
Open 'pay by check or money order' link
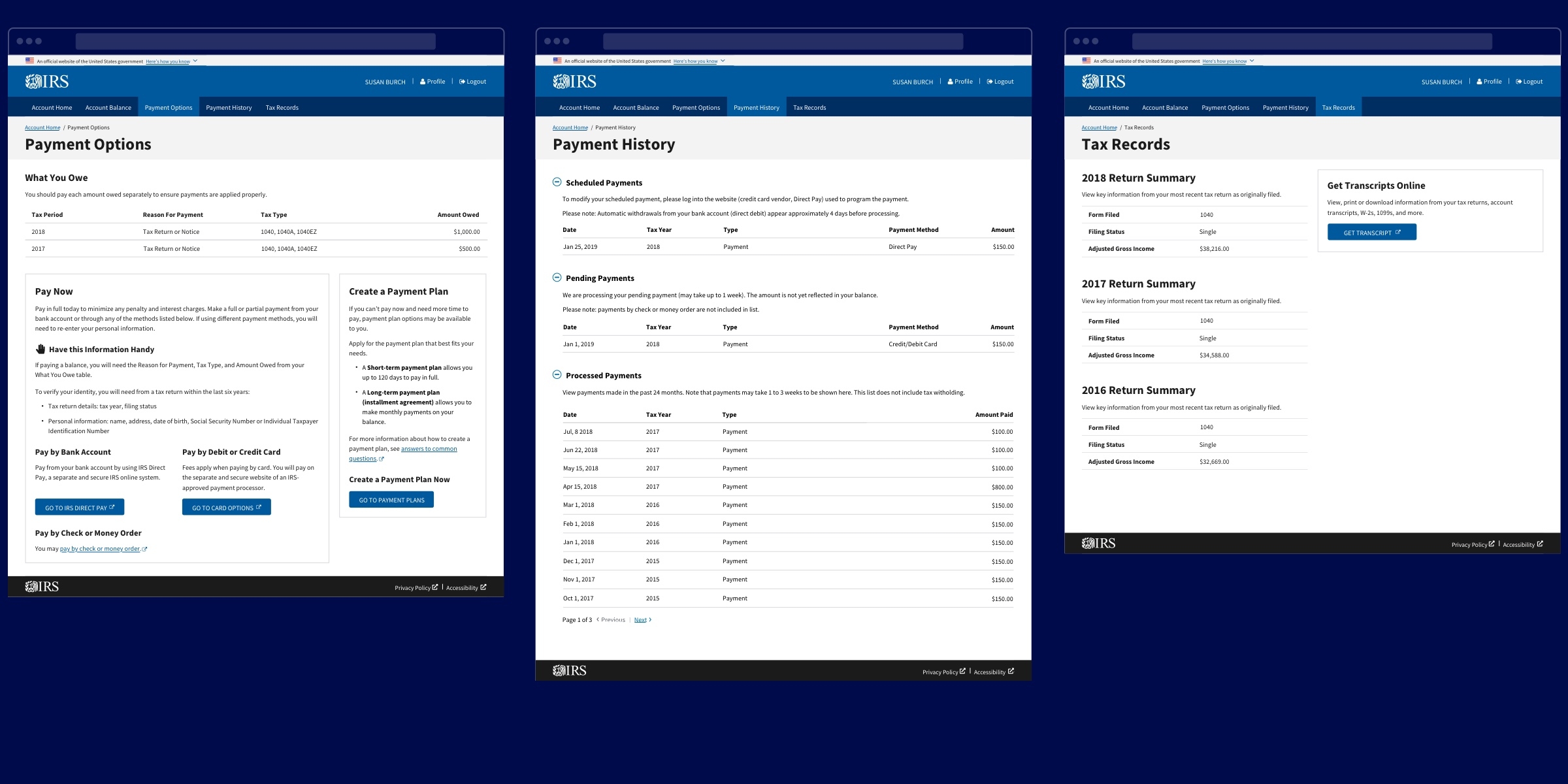coord(100,549)
